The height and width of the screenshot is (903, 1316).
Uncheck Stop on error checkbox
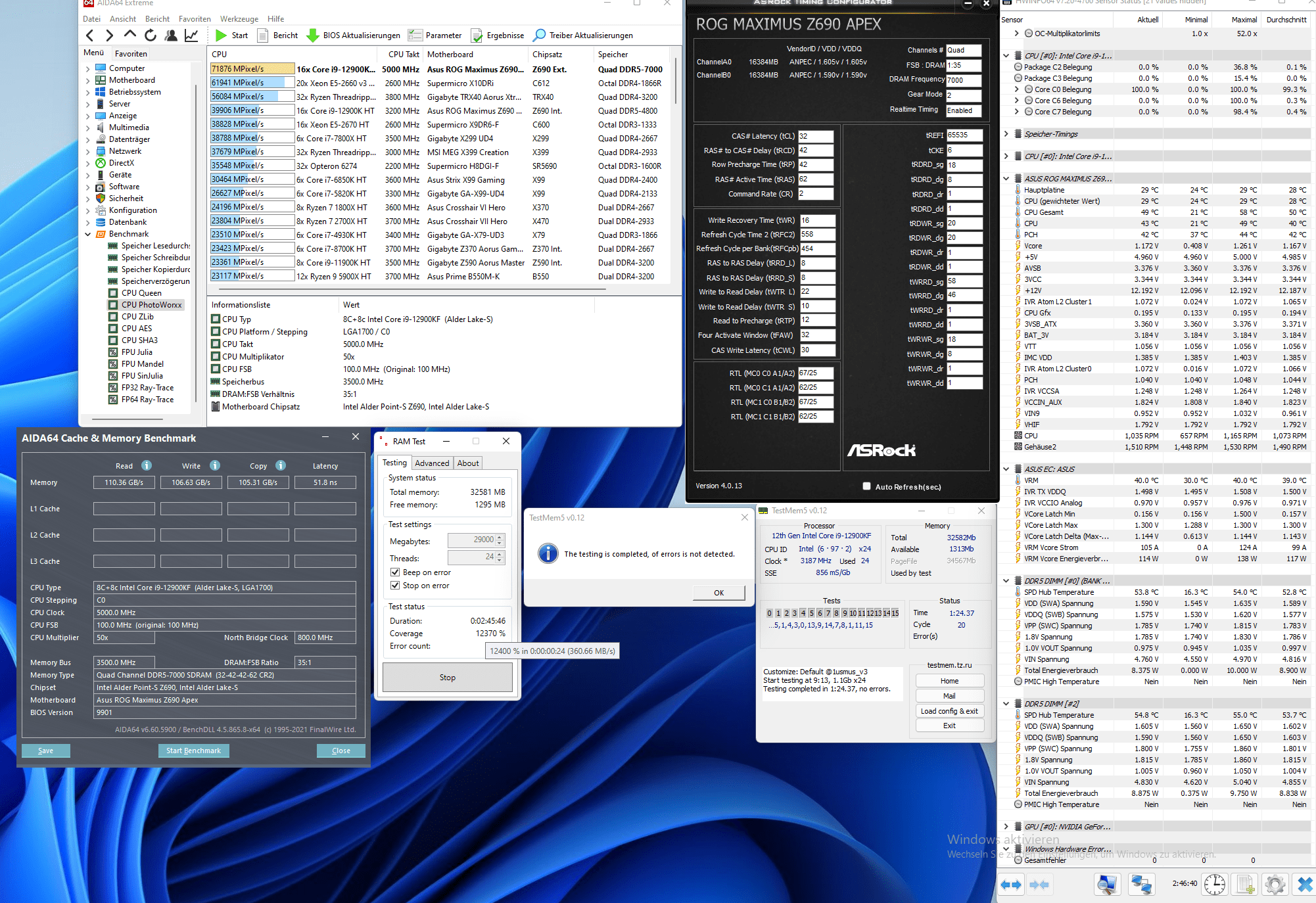(395, 586)
